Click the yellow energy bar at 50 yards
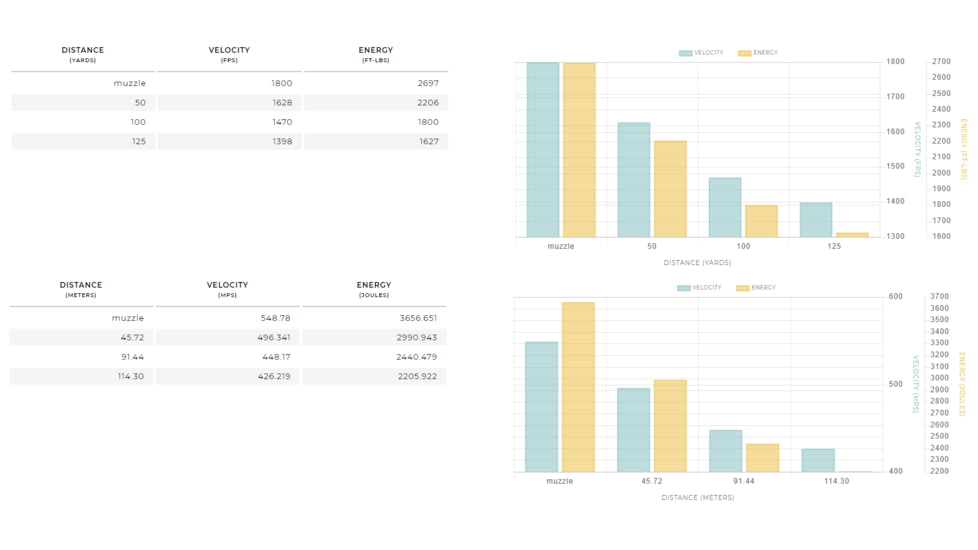The width and height of the screenshot is (978, 550). coord(671,189)
